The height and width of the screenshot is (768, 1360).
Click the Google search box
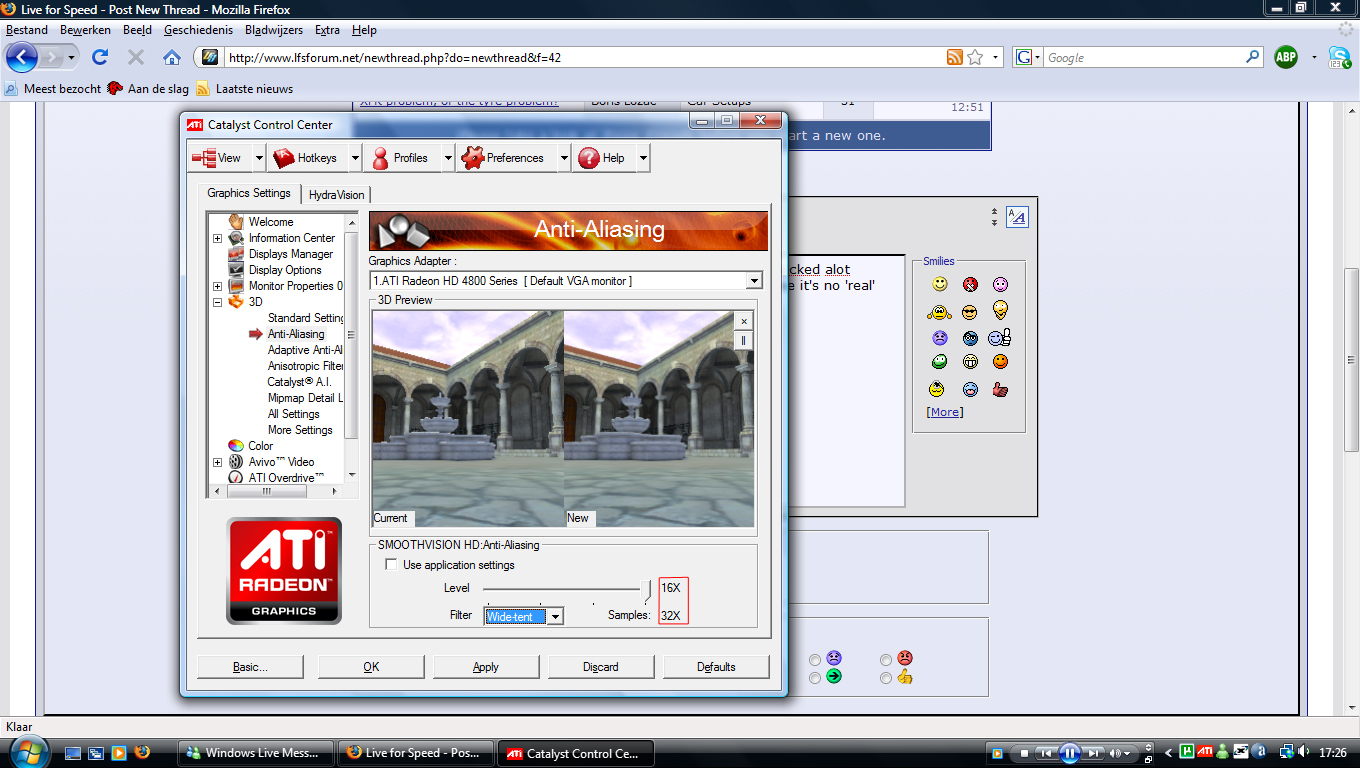click(1144, 57)
